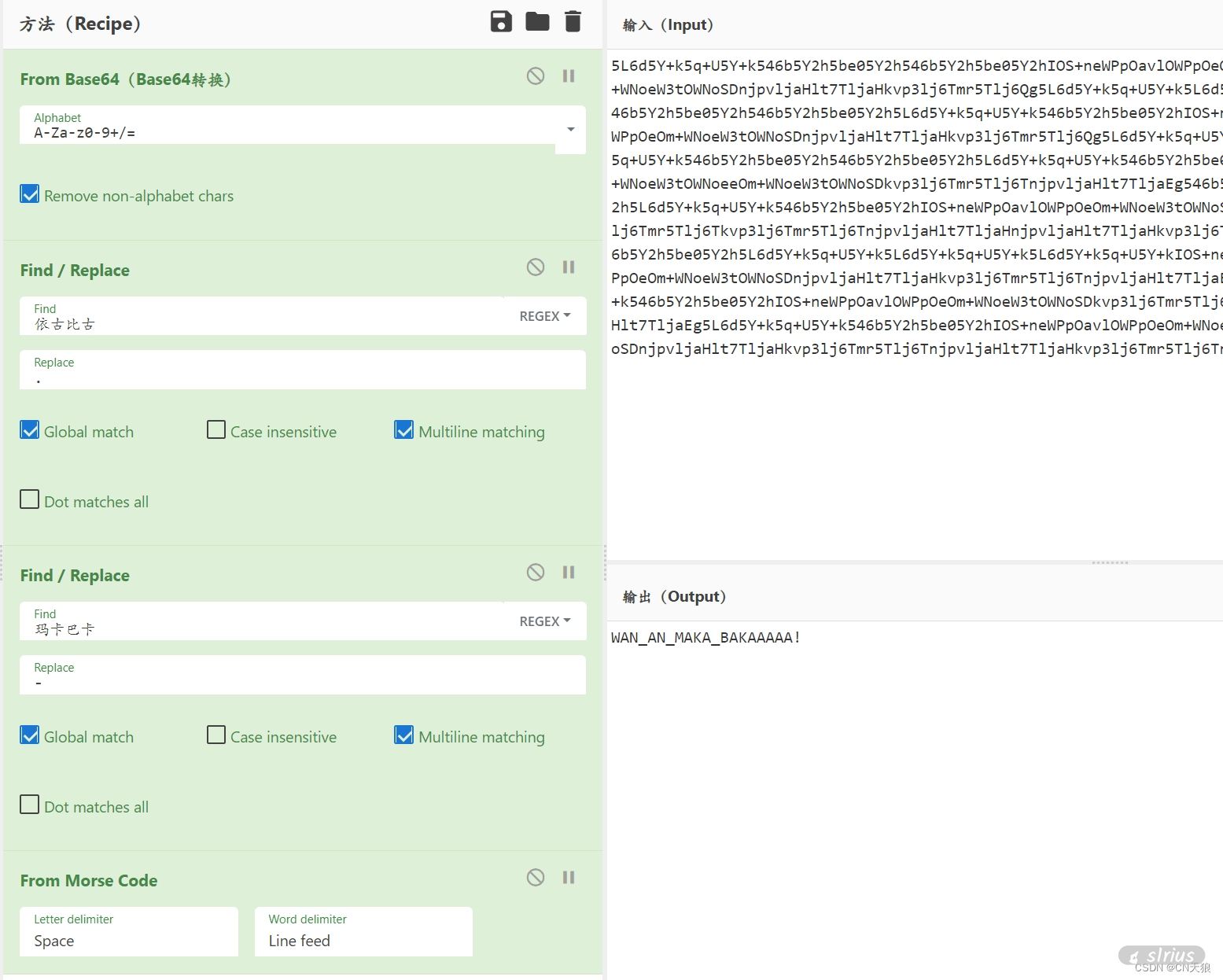This screenshot has height=980, width=1223.
Task: Set breakpoint on From Base64 operation
Action: (569, 76)
